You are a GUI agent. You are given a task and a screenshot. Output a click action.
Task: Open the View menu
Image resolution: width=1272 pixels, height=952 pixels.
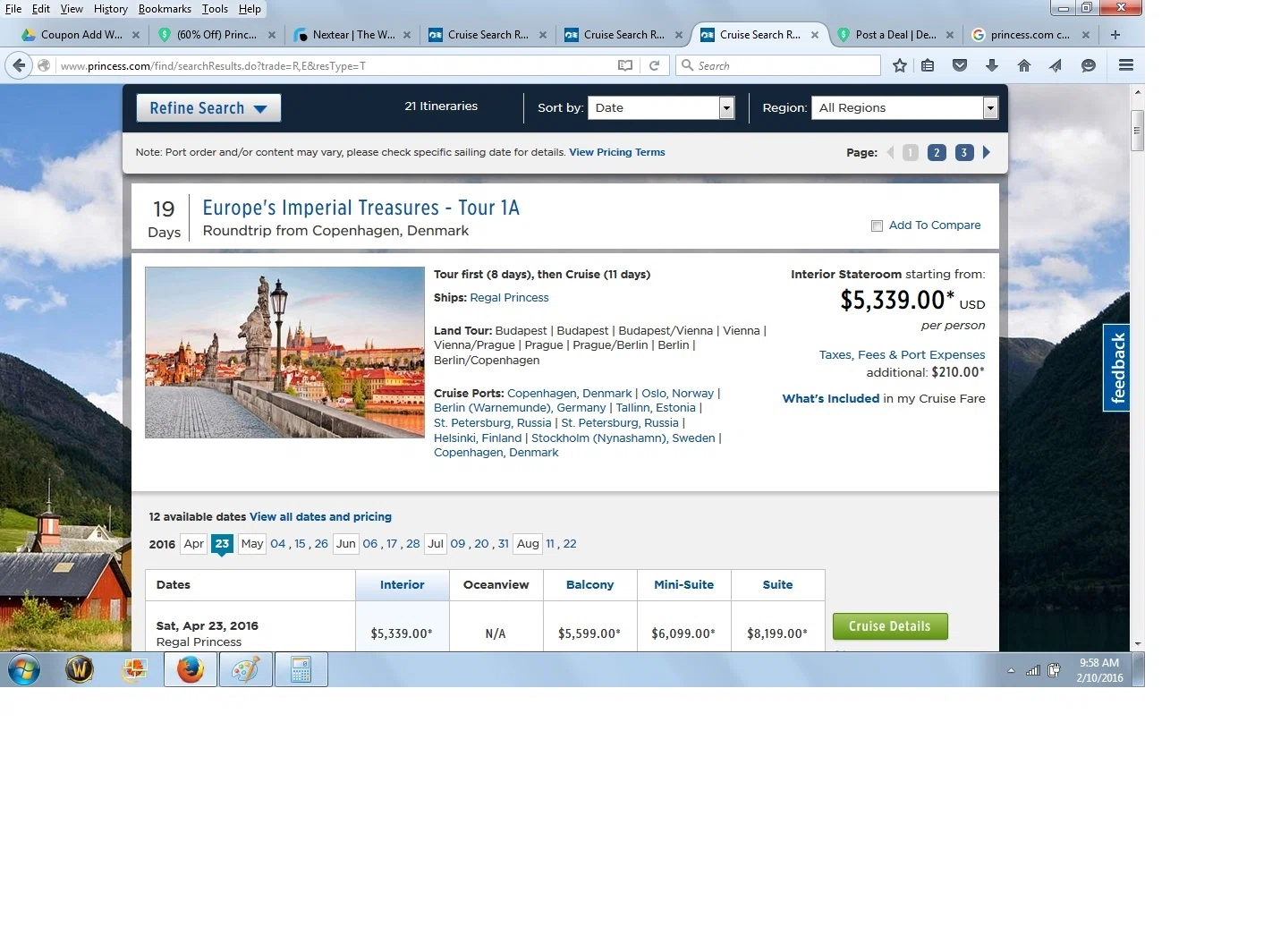pyautogui.click(x=72, y=9)
